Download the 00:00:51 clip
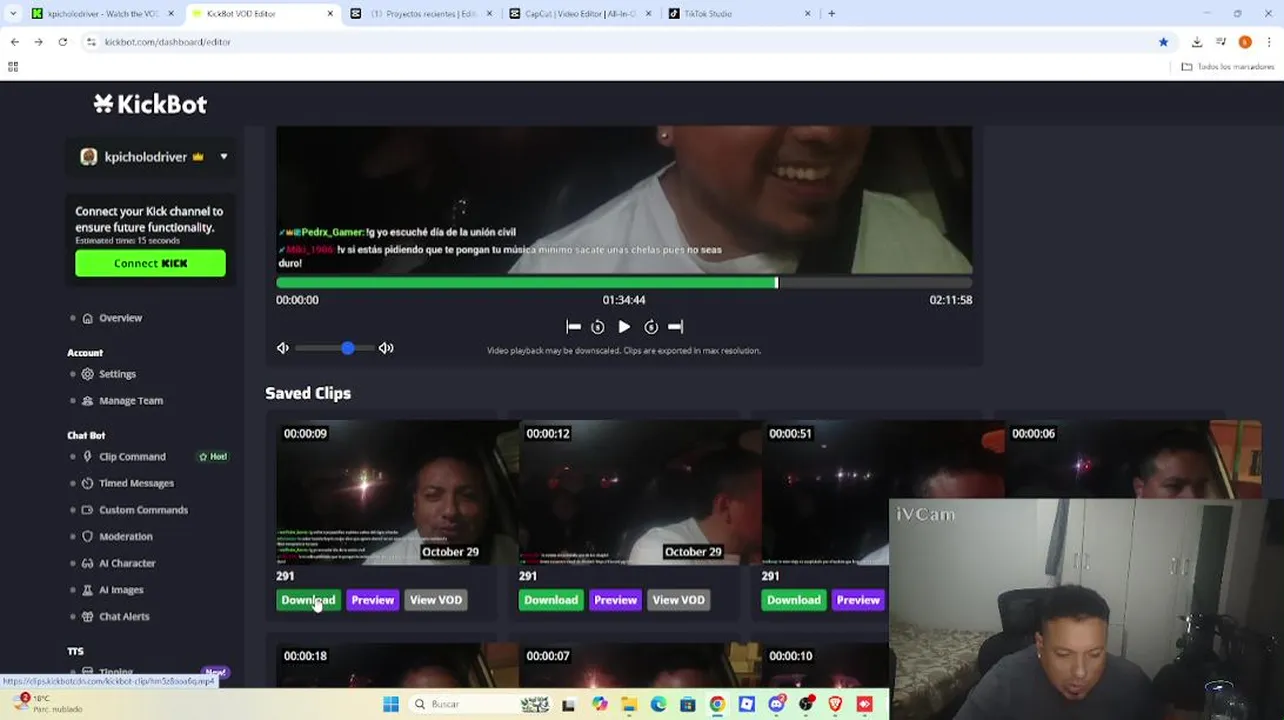The image size is (1284, 720). 794,600
